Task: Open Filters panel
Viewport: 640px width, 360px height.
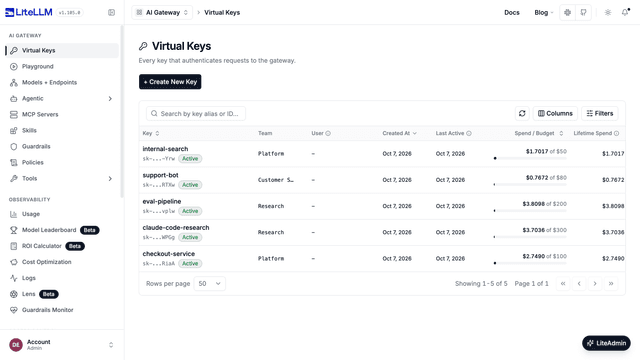Action: pyautogui.click(x=600, y=113)
